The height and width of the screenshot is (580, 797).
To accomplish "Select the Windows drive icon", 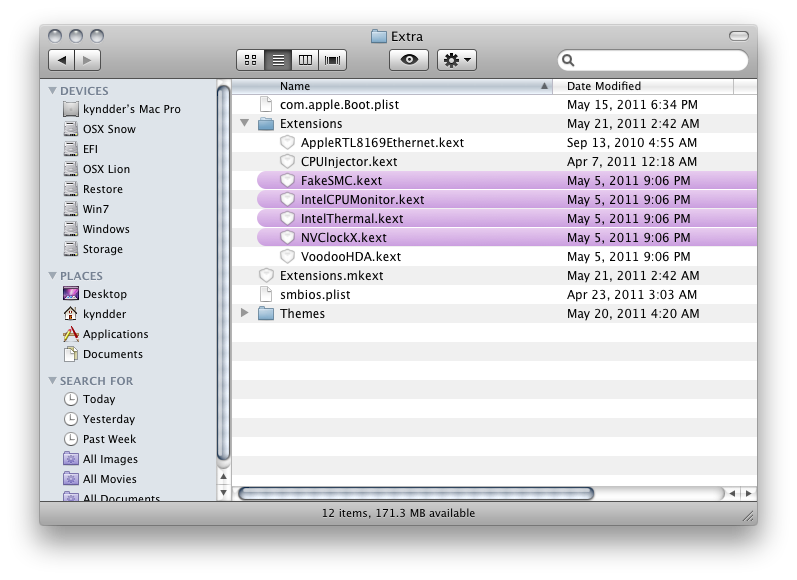I will 71,229.
